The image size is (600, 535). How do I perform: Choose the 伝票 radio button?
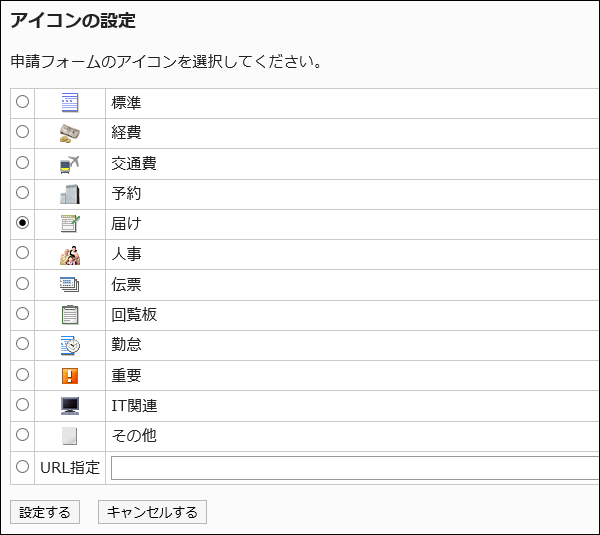point(23,284)
